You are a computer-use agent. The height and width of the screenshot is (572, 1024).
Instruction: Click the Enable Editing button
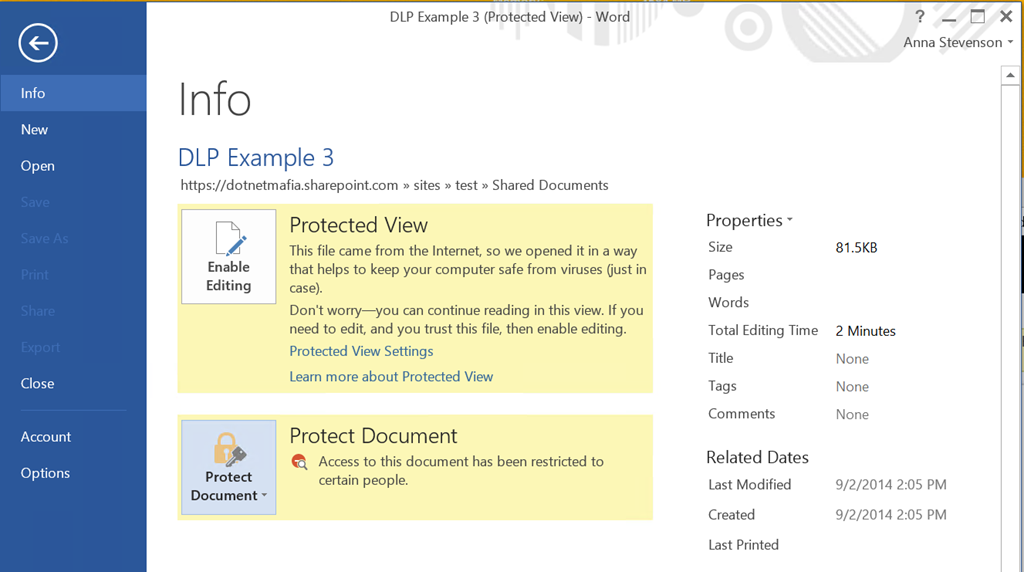click(229, 257)
